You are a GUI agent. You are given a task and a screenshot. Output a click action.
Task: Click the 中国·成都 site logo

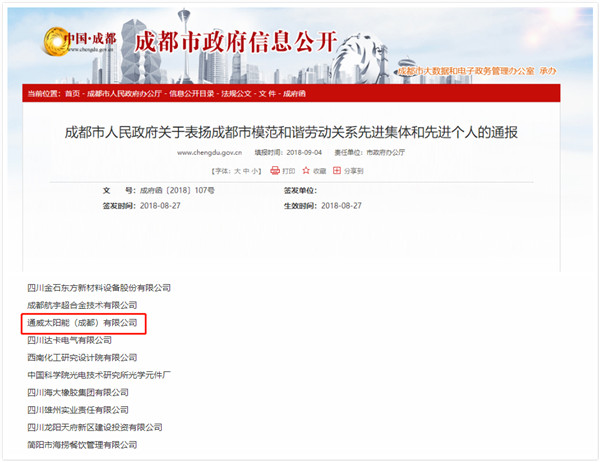80,42
